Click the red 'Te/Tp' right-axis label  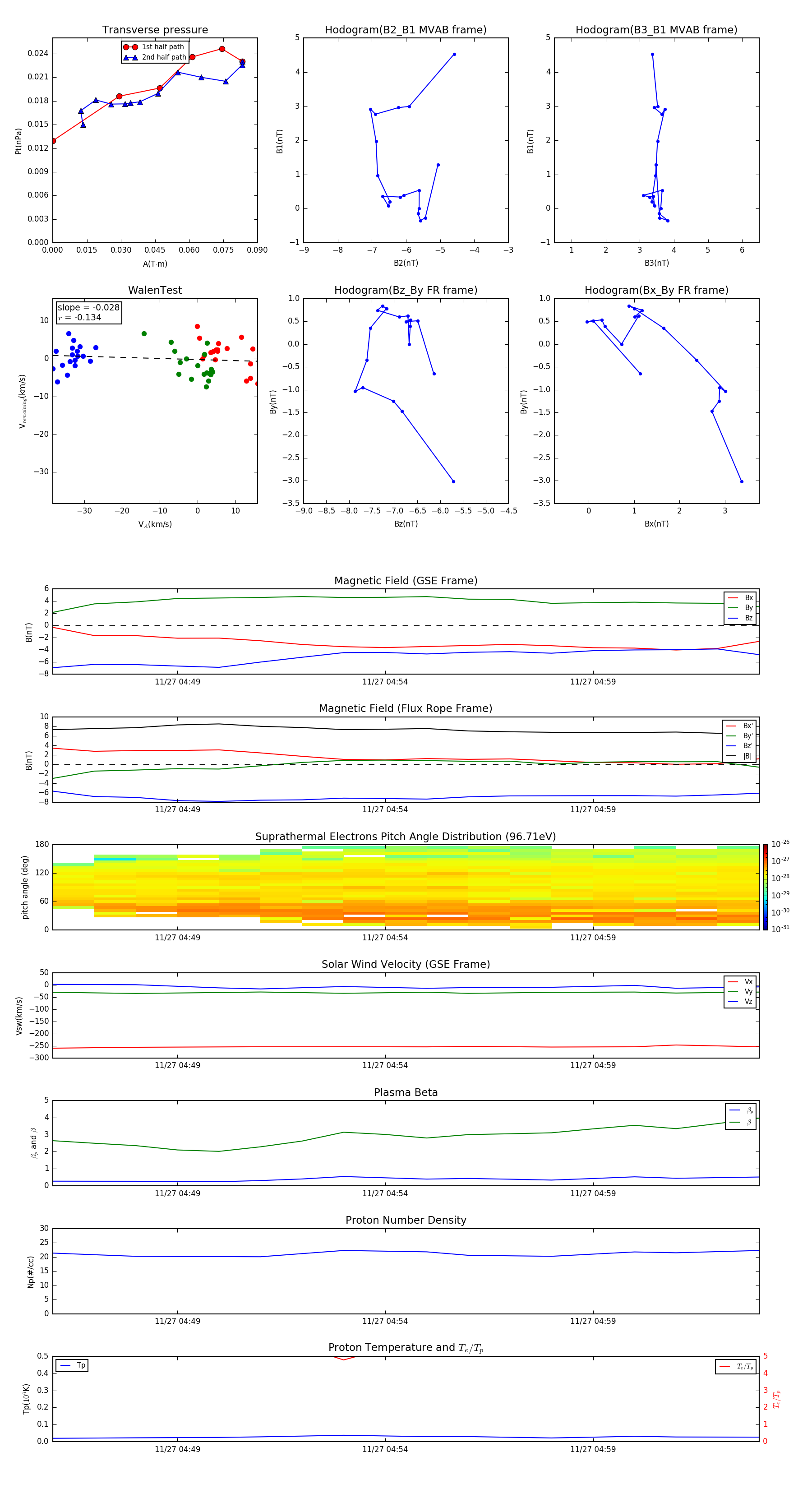coord(776,1399)
